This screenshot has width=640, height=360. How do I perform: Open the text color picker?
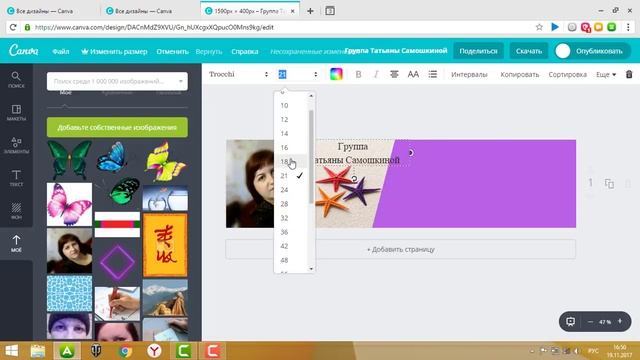(x=336, y=74)
